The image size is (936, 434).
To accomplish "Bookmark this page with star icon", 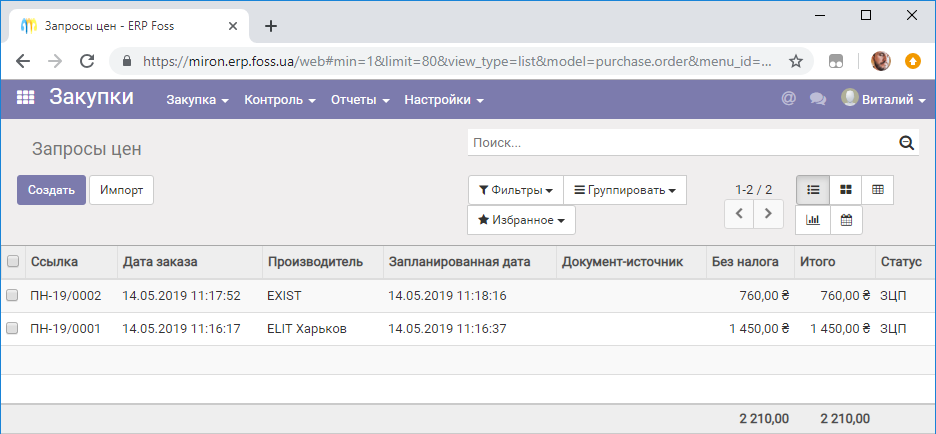I will coord(796,61).
